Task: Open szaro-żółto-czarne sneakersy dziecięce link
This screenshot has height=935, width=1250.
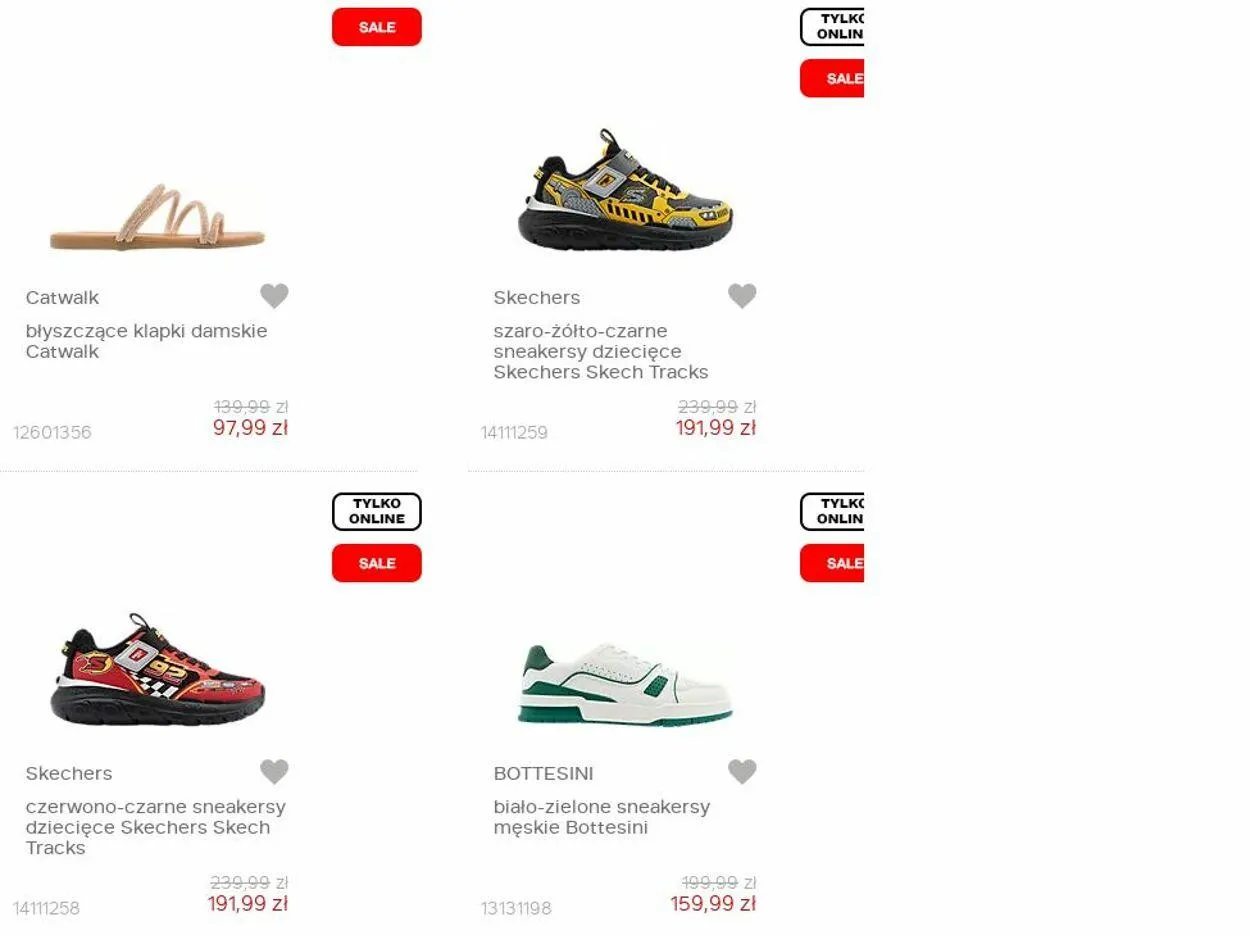Action: 601,351
